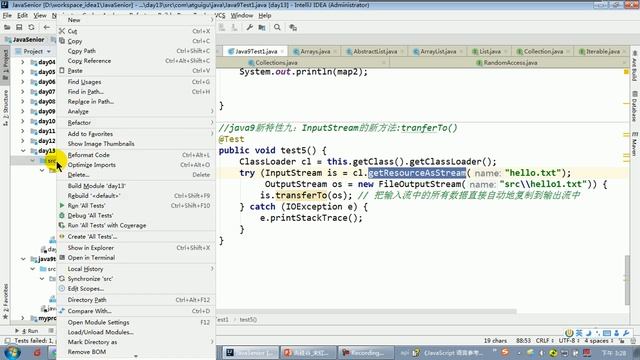Expand the day04 module node
This screenshot has width=640, height=360.
(23, 62)
